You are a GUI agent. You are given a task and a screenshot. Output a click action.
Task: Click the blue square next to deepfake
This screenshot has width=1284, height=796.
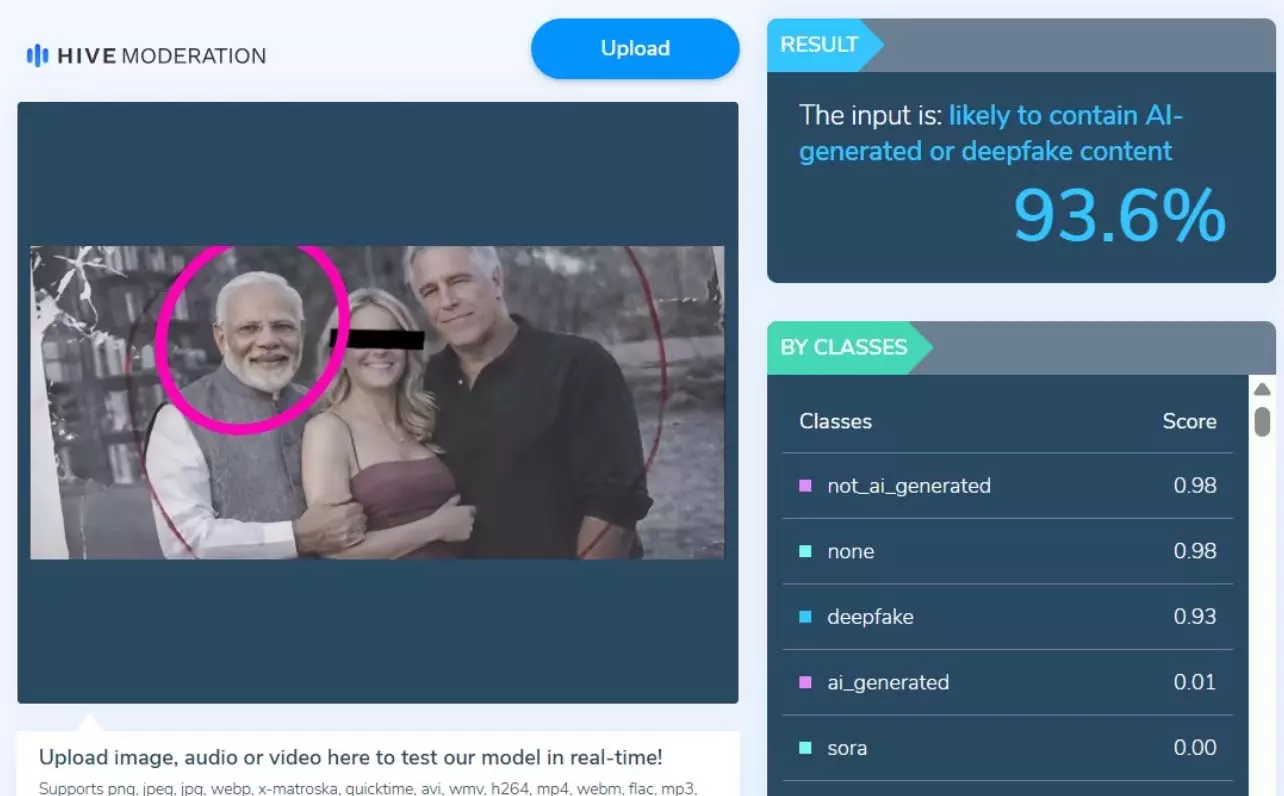pyautogui.click(x=805, y=617)
